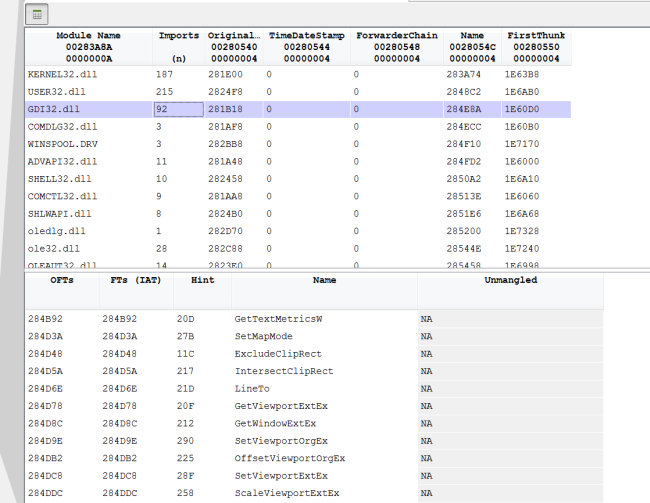Viewport: 650px width, 503px height.
Task: Select the GetTextMetricsW function row
Action: [314, 319]
